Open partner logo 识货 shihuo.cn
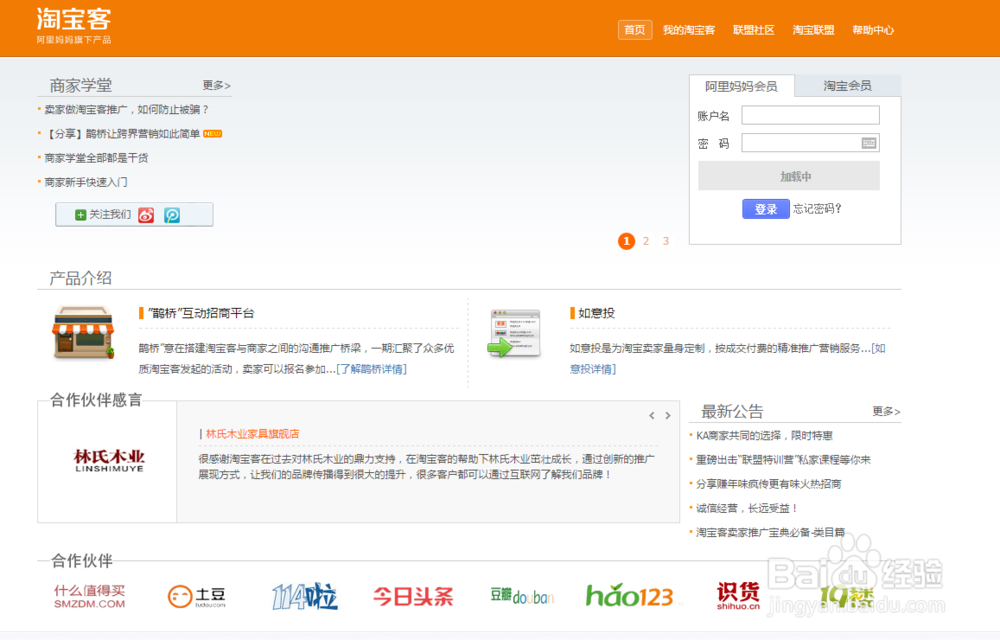Screen dimensions: 1000x640 pos(738,596)
